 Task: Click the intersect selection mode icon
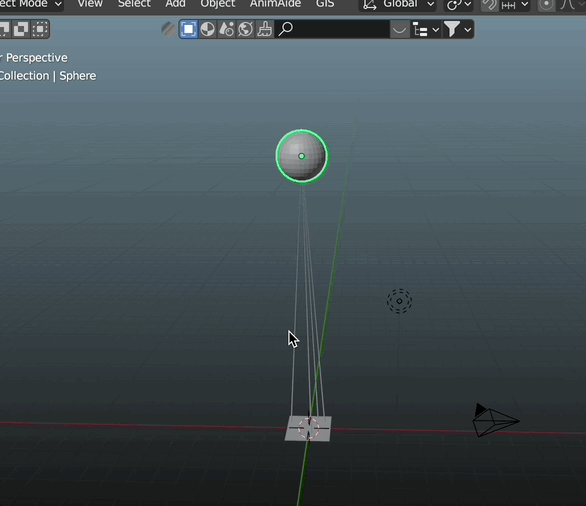[40, 29]
